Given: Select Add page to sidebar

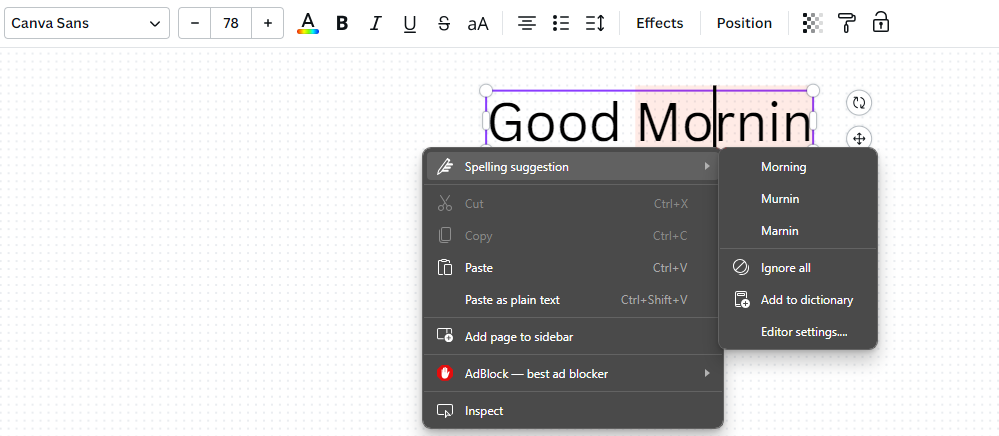Looking at the screenshot, I should pos(572,337).
